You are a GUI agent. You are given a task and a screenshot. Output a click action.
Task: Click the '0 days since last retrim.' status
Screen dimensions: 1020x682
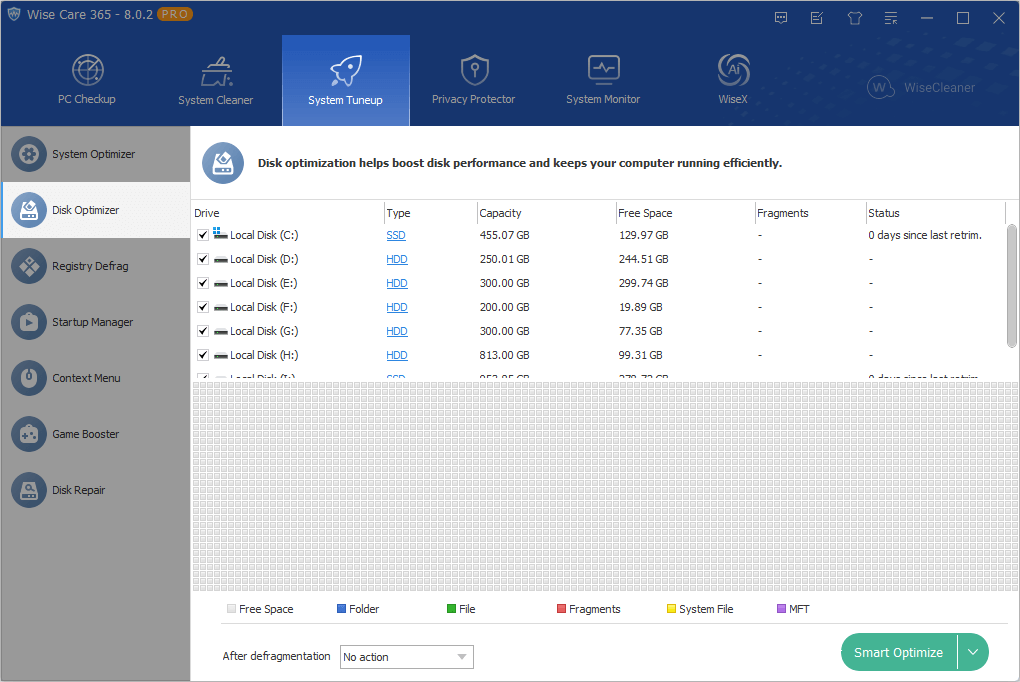(x=924, y=235)
